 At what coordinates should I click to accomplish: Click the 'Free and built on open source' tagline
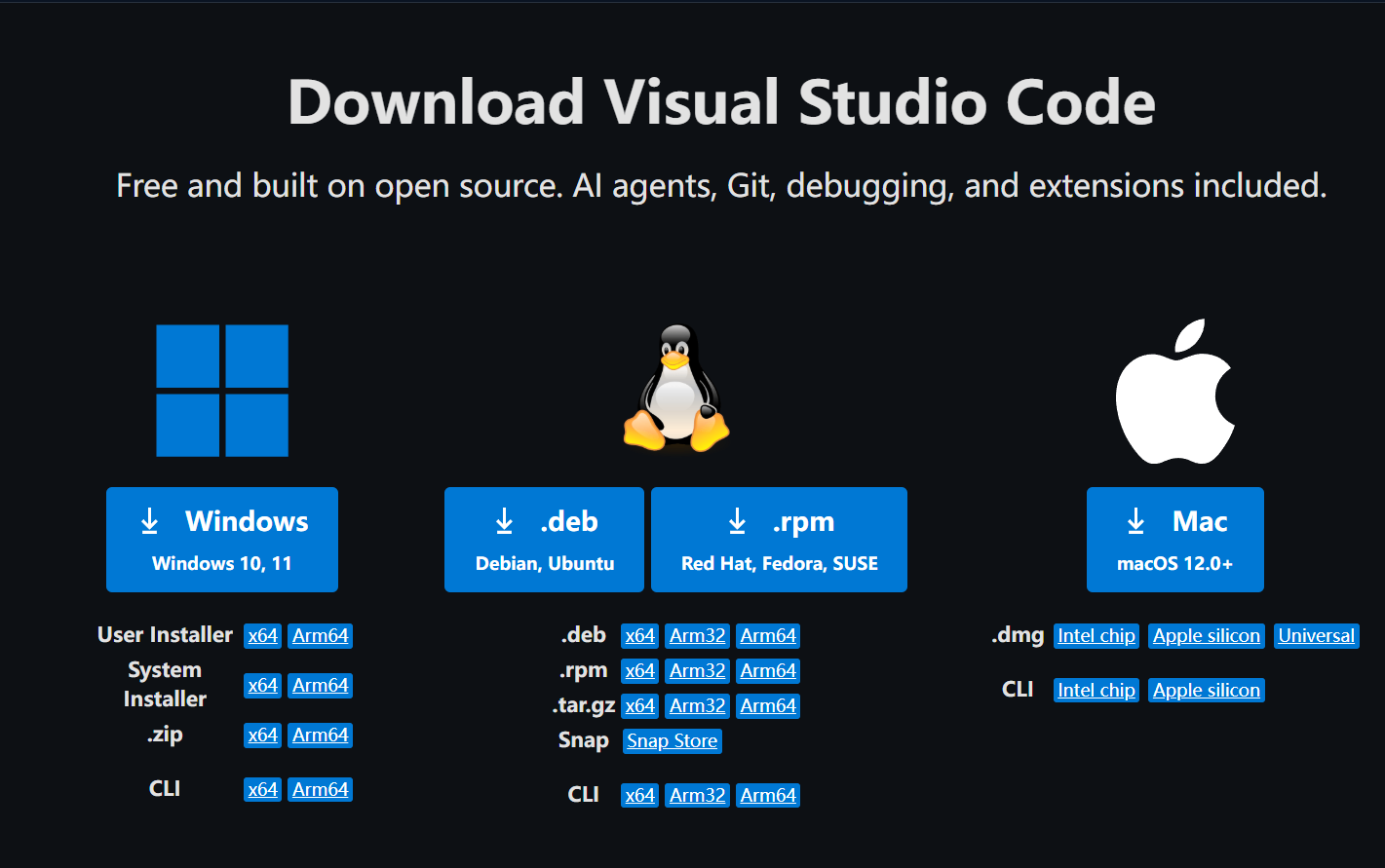click(721, 185)
